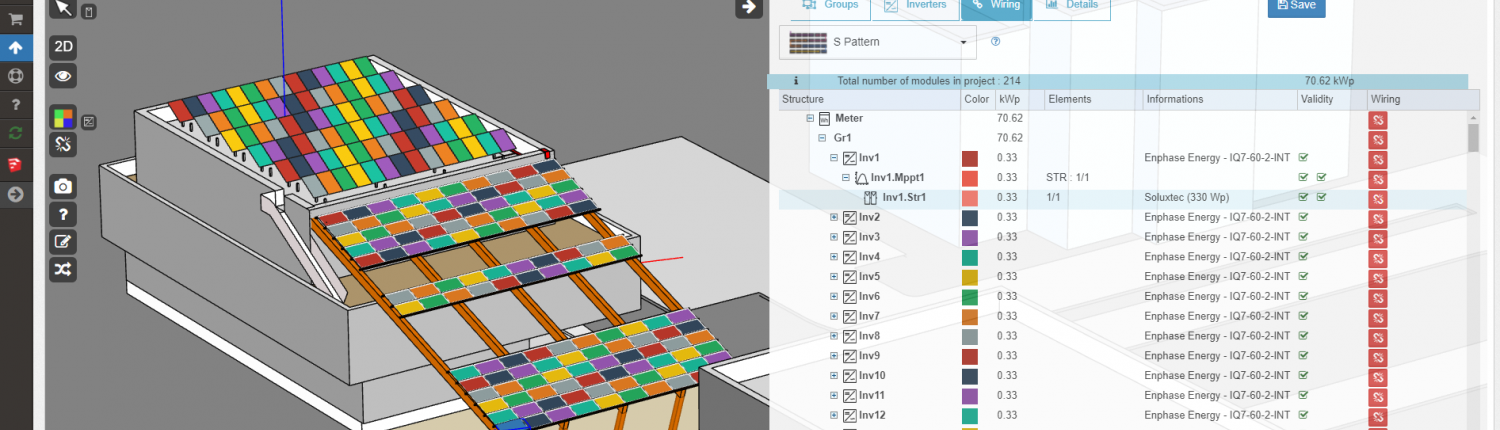Open the S Pattern wiring dropdown
Screen dimensions: 1500x430
click(x=878, y=42)
